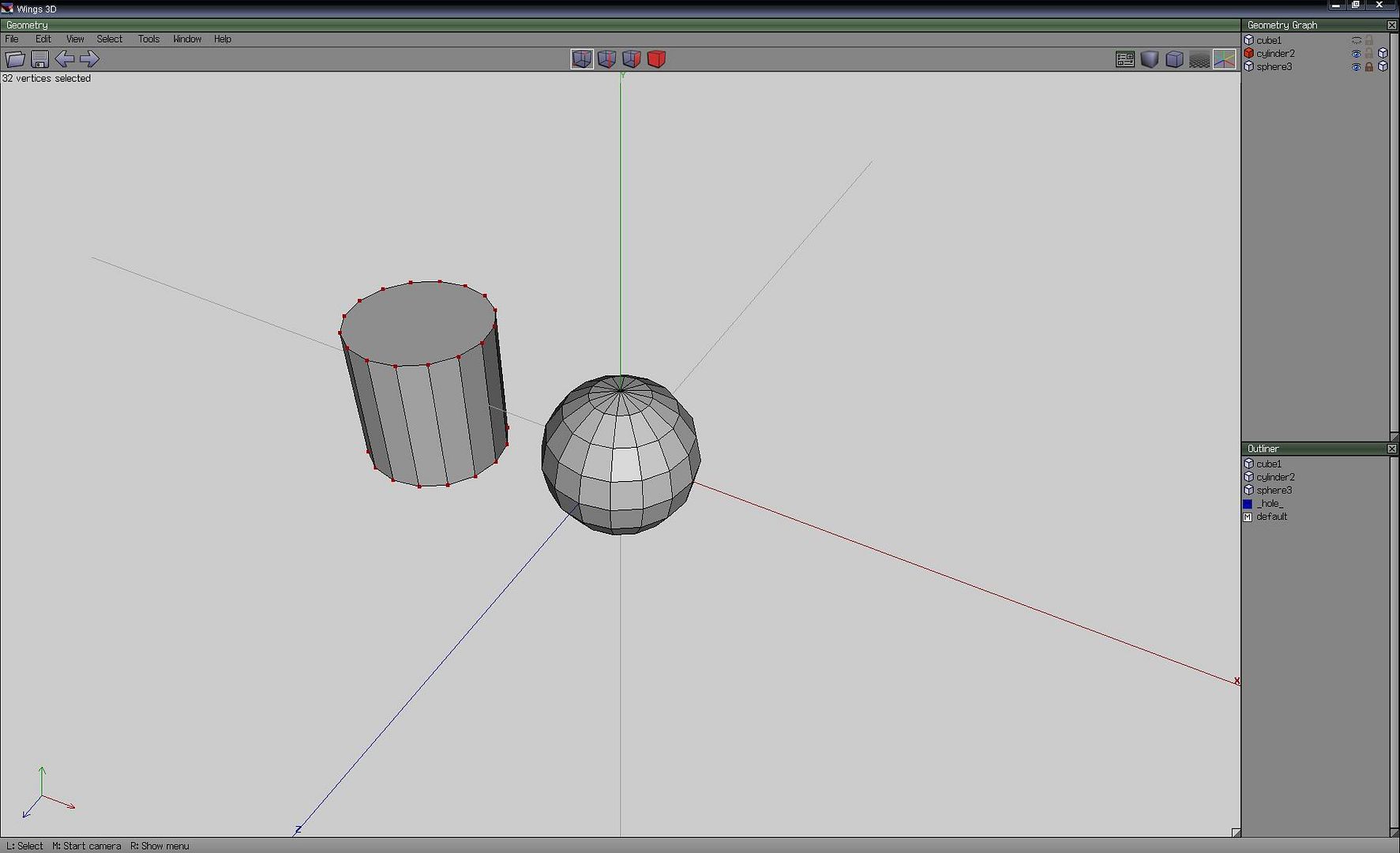Screen dimensions: 1400x853
Task: Toggle wireframe cube icon for cylinder2
Action: [1383, 54]
